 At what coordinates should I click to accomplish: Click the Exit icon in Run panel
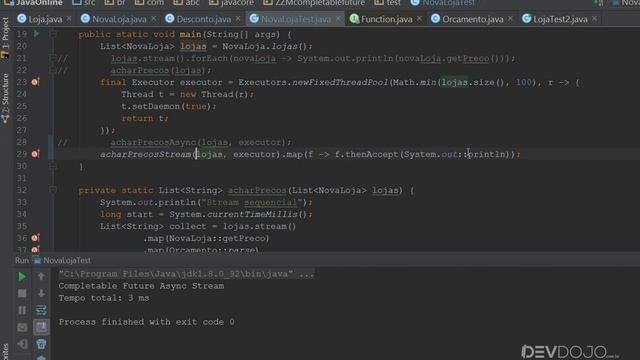point(22,344)
